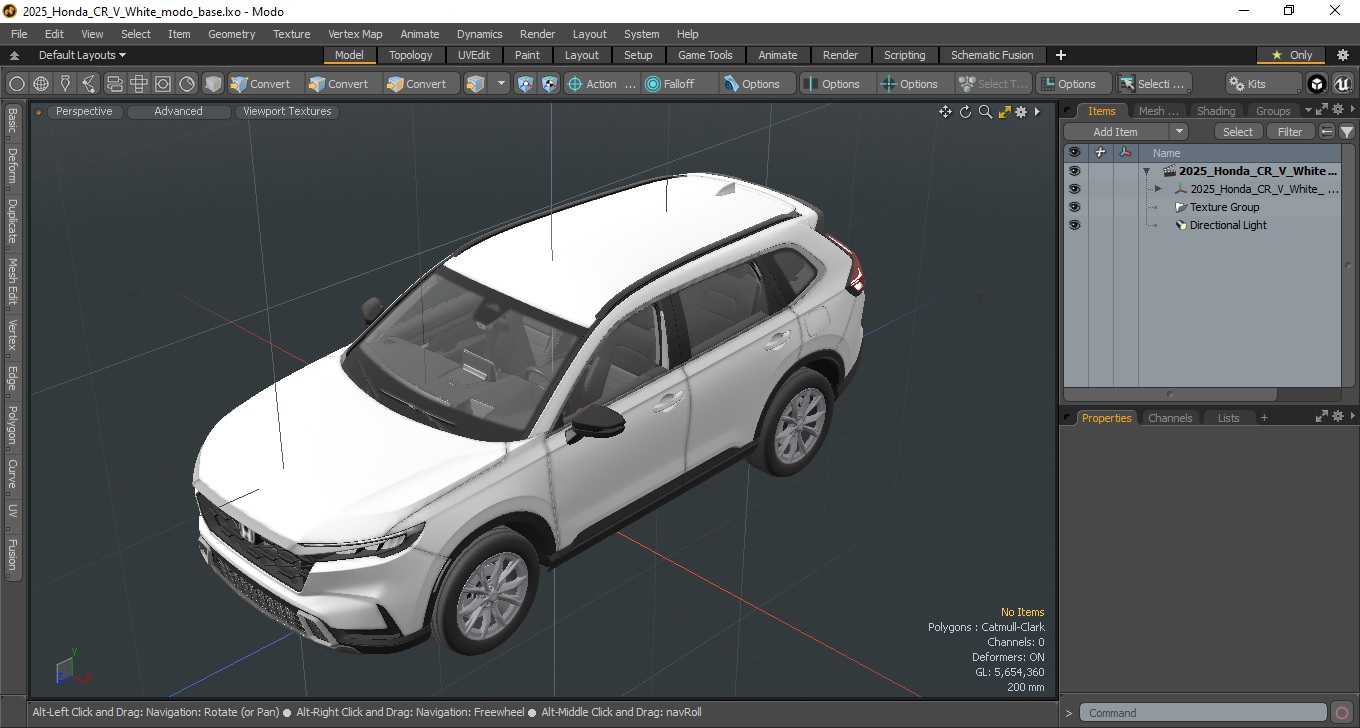
Task: Click the gray cube primitive icon
Action: pos(213,84)
